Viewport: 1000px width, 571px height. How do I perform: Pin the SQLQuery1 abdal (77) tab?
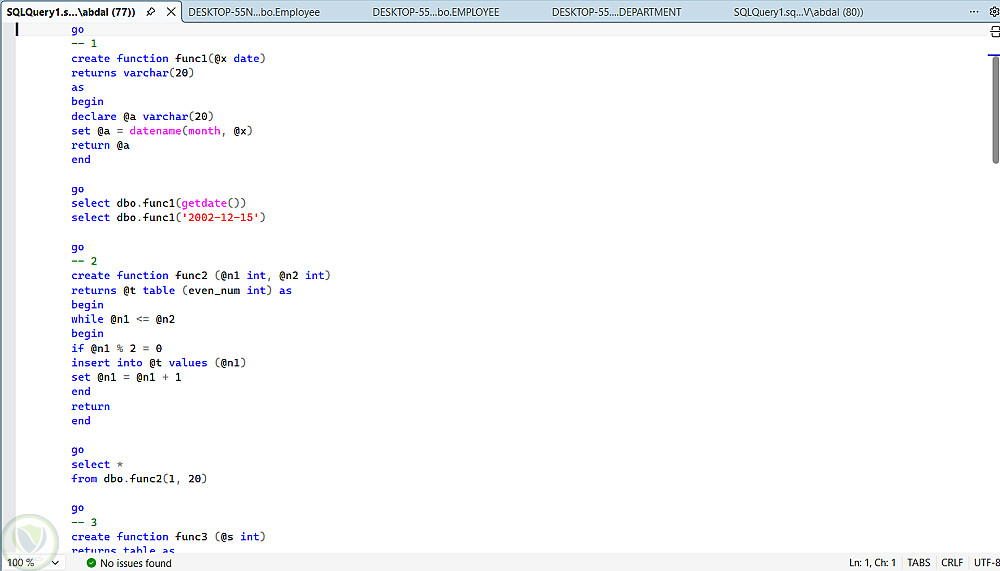[151, 11]
